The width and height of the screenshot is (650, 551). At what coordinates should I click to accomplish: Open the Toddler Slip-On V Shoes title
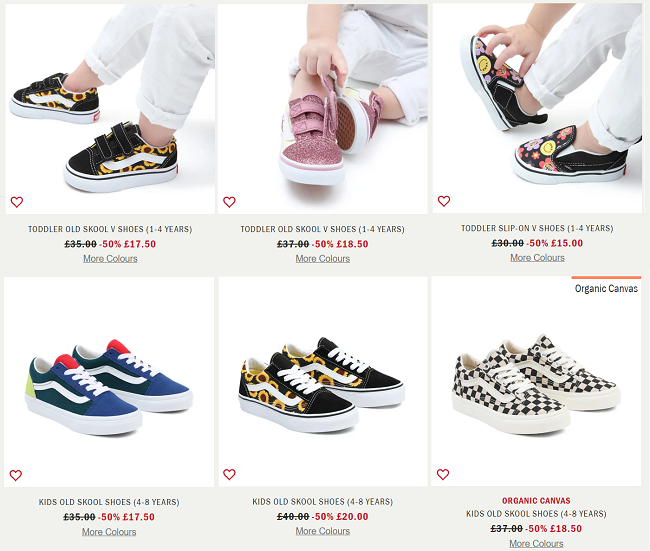537,228
